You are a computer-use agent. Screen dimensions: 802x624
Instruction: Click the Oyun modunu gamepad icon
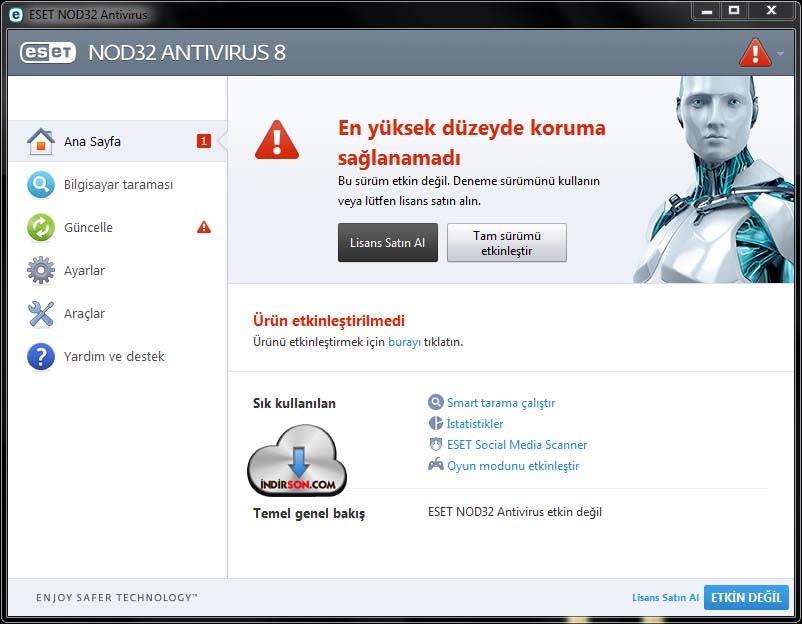coord(435,465)
